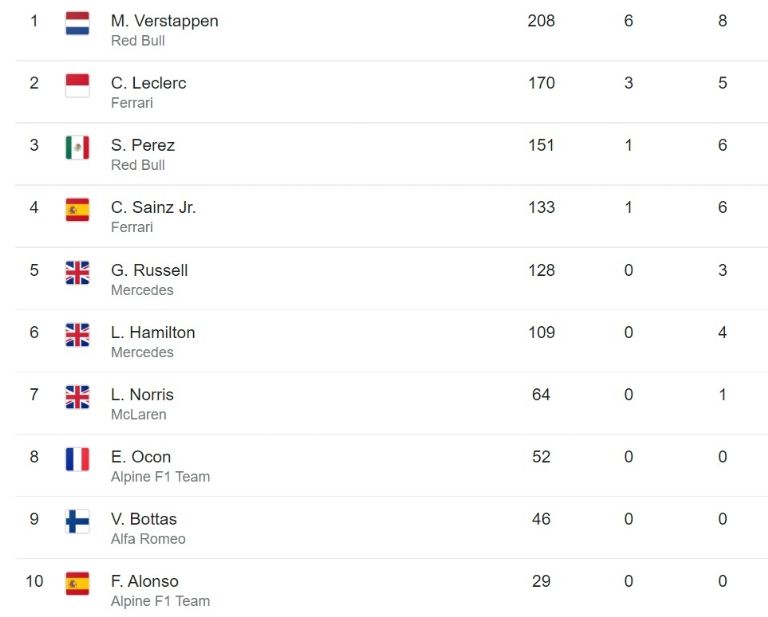This screenshot has width=768, height=617.
Task: Click the UK flag beside L. Norris
Action: point(77,397)
